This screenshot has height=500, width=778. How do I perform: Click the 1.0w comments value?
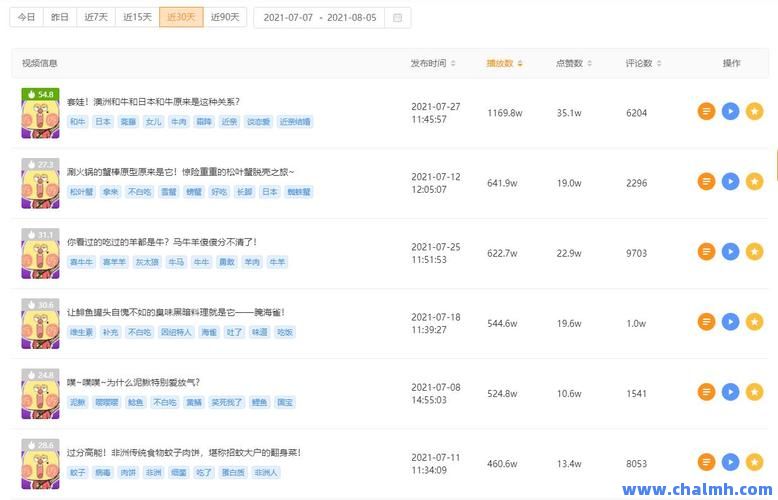coord(636,323)
